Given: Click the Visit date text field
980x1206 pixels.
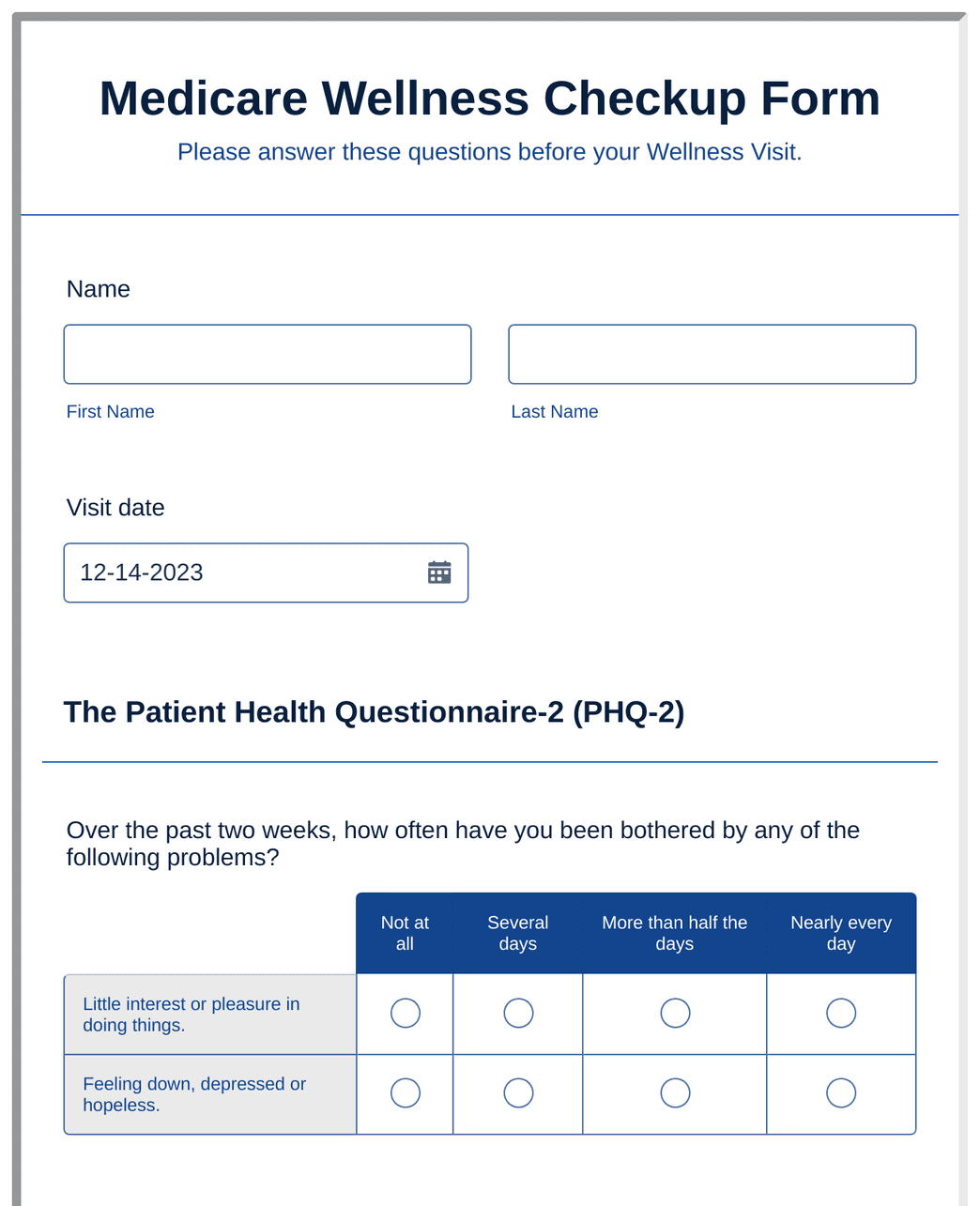Looking at the screenshot, I should pos(235,572).
